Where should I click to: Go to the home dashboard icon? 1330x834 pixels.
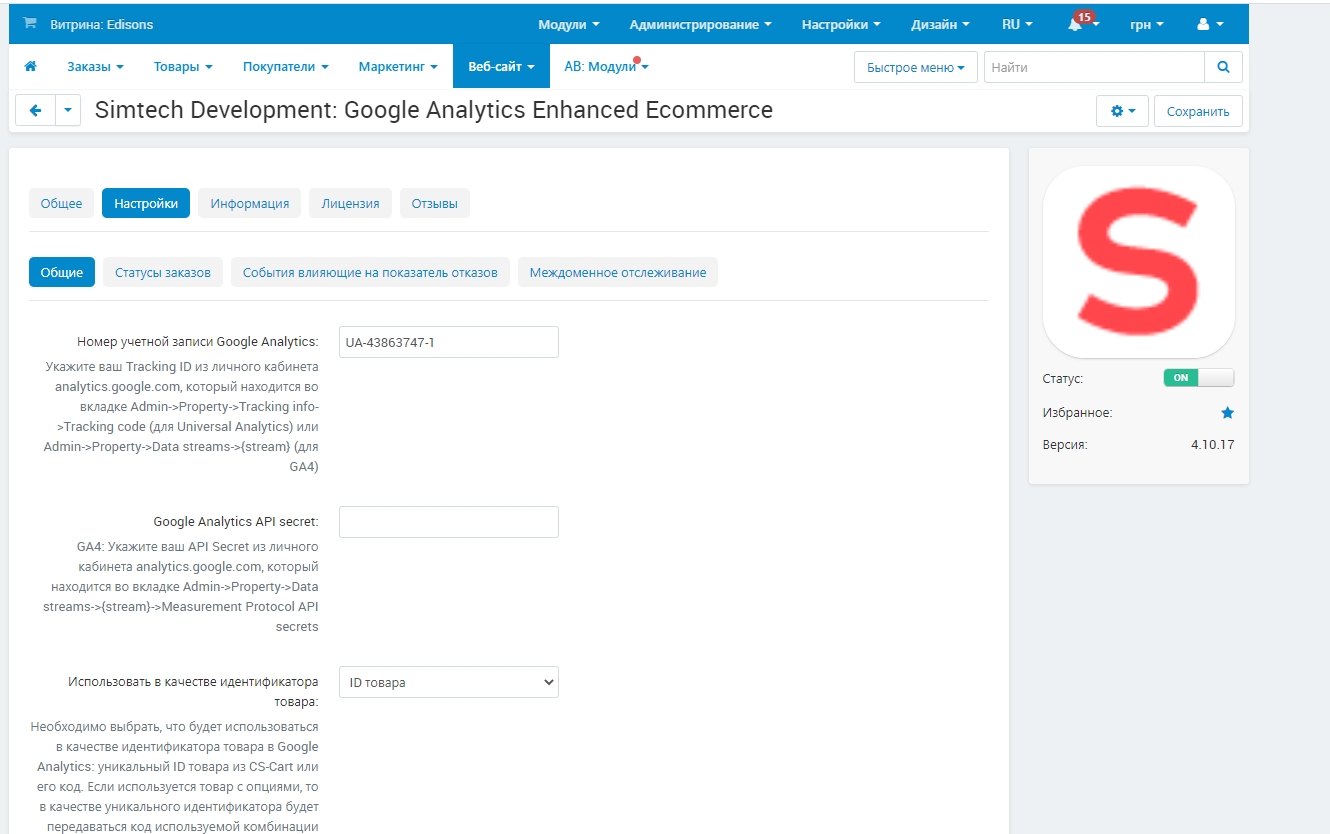click(31, 66)
